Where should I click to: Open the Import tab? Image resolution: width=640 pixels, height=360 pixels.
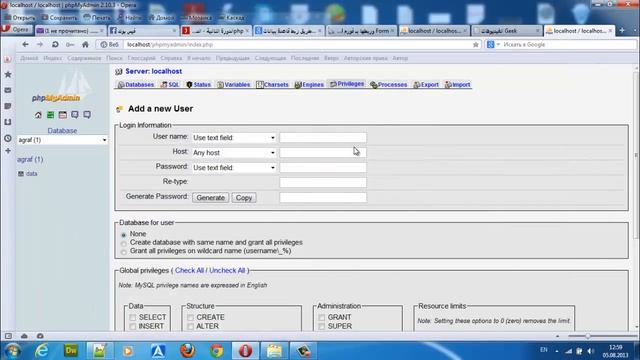[458, 85]
